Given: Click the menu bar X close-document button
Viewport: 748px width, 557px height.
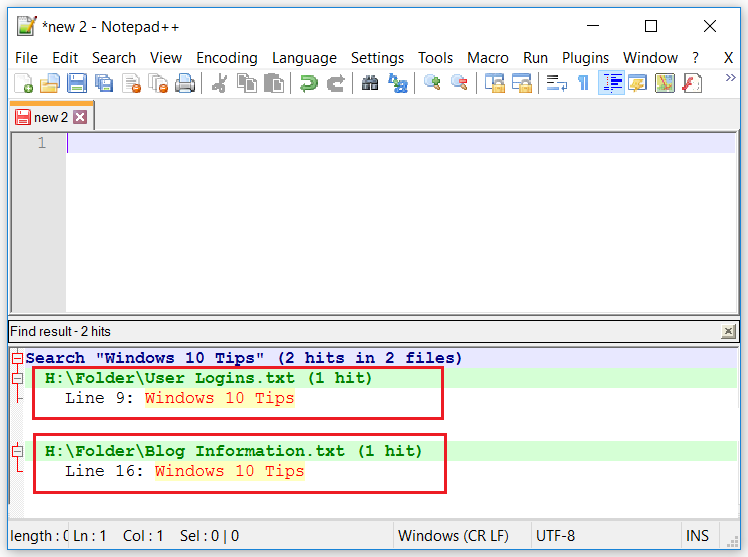Looking at the screenshot, I should click(x=728, y=58).
